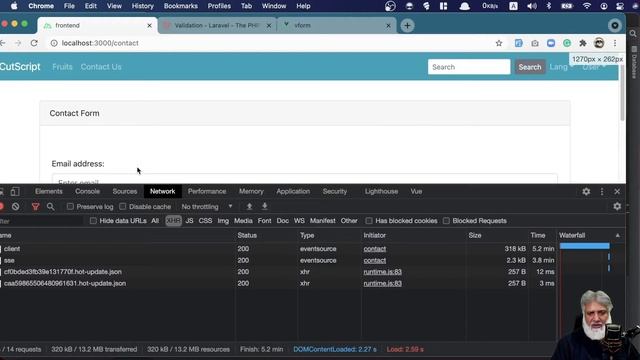This screenshot has height=360, width=640.
Task: Toggle the All request type filter
Action: point(155,221)
